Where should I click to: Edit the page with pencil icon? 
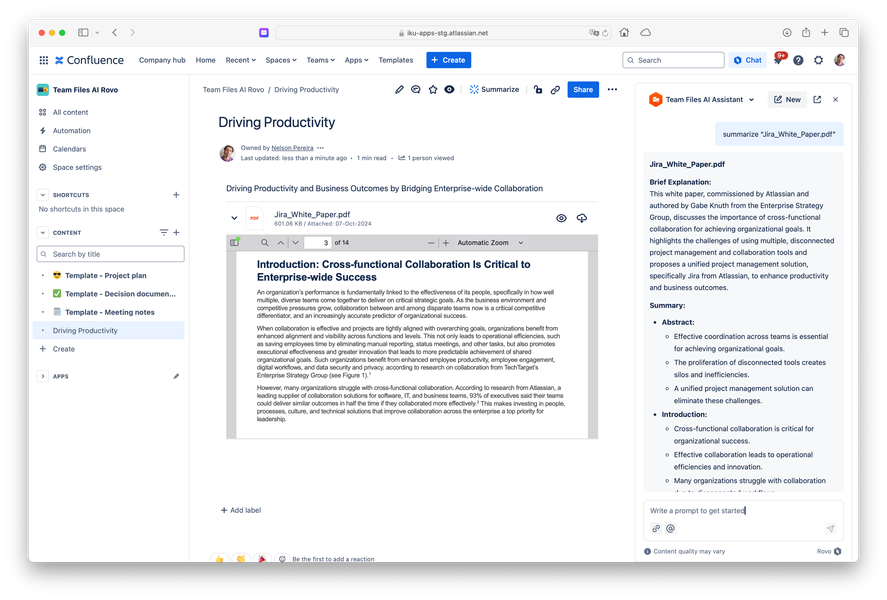point(399,89)
